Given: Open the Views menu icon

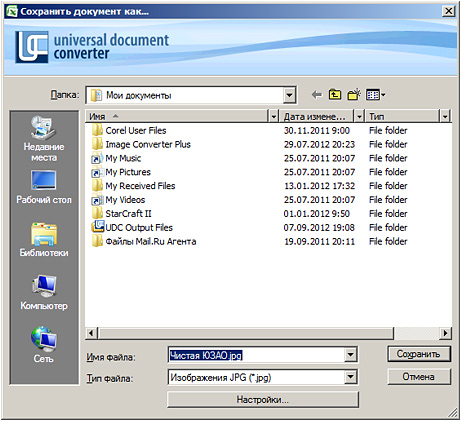Looking at the screenshot, I should pyautogui.click(x=376, y=95).
